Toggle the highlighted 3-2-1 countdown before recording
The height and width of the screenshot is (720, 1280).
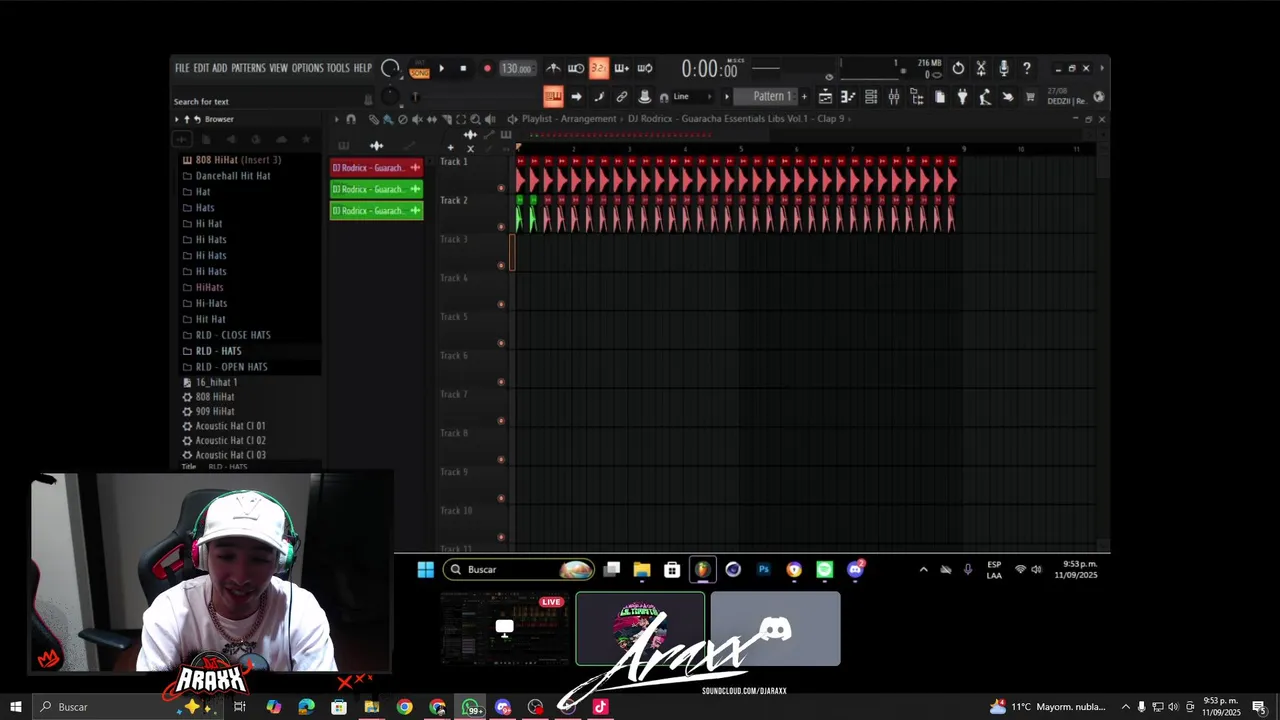(599, 68)
